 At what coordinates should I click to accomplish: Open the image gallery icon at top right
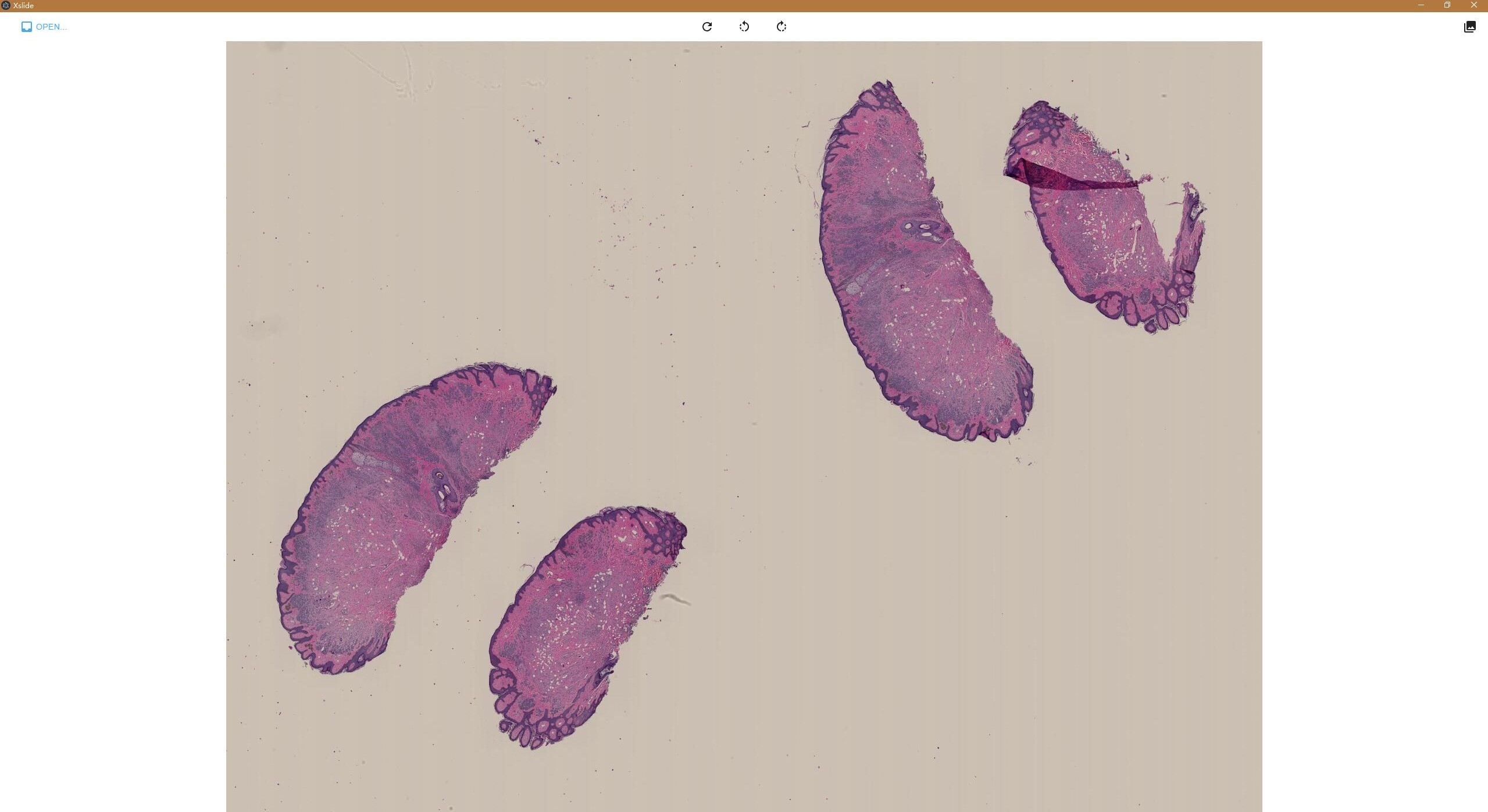[x=1469, y=27]
